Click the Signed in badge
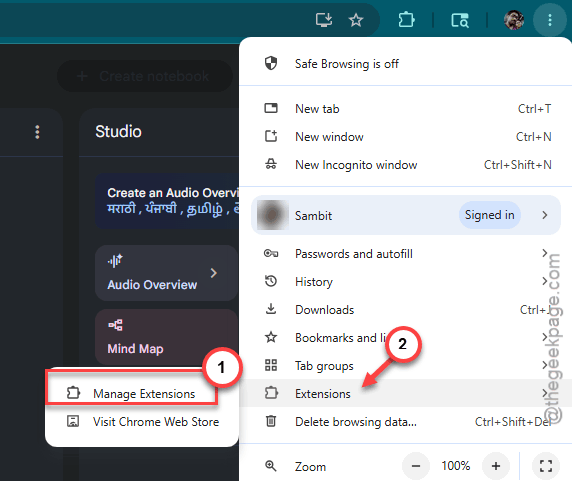Viewport: 572px width, 481px height. pyautogui.click(x=490, y=215)
